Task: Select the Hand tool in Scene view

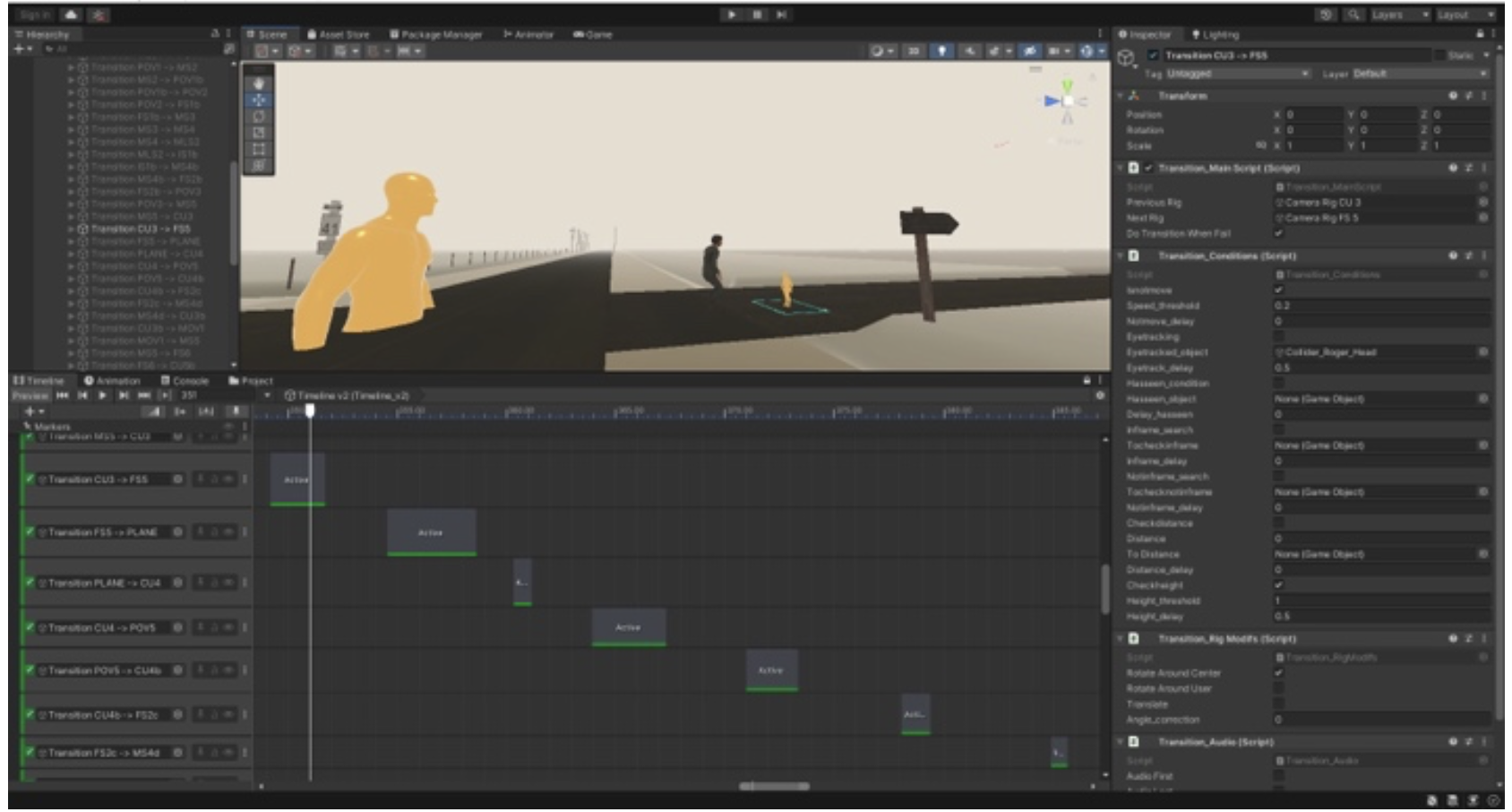Action: tap(259, 83)
